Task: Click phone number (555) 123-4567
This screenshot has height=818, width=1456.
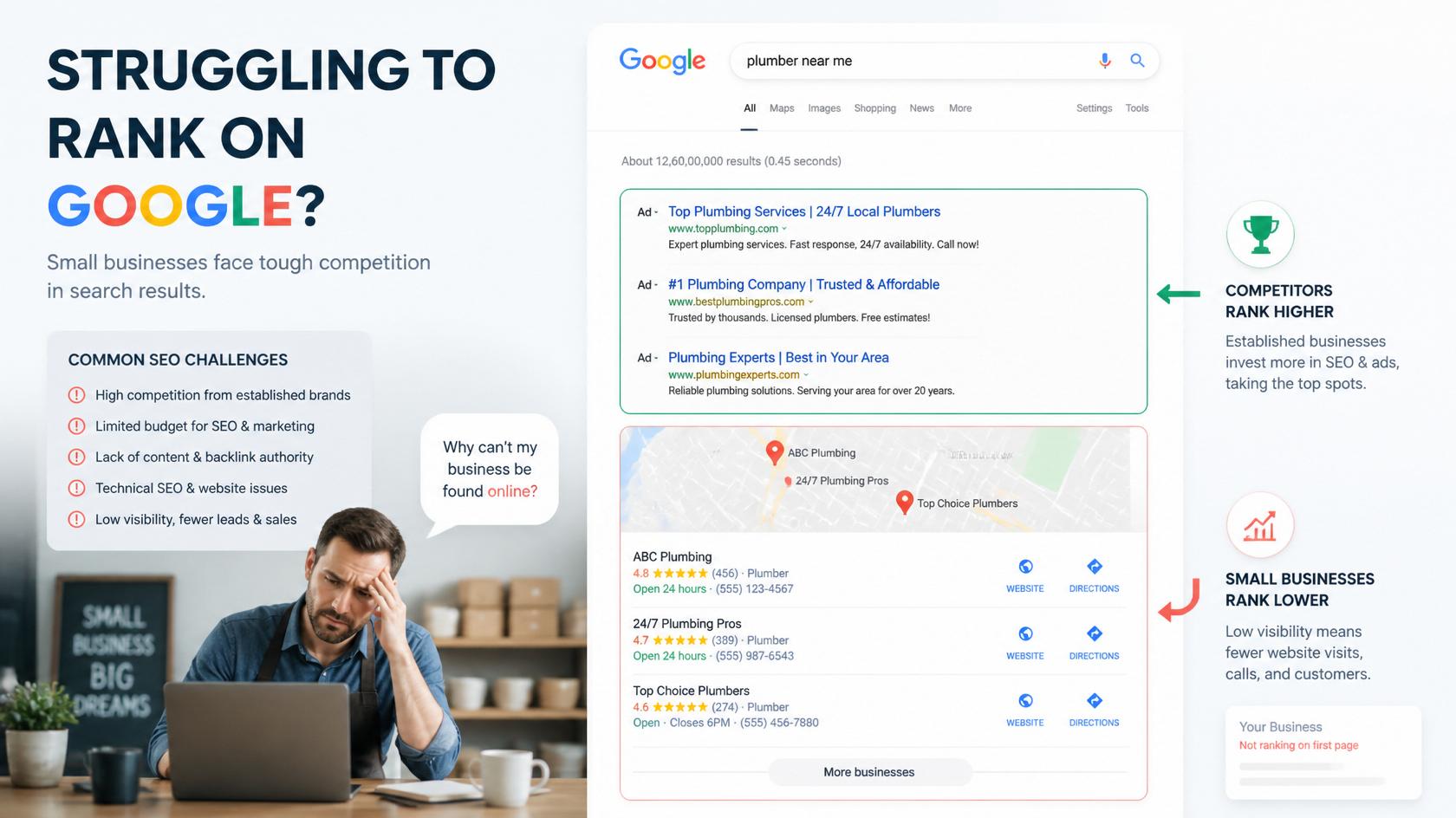Action: coord(754,589)
